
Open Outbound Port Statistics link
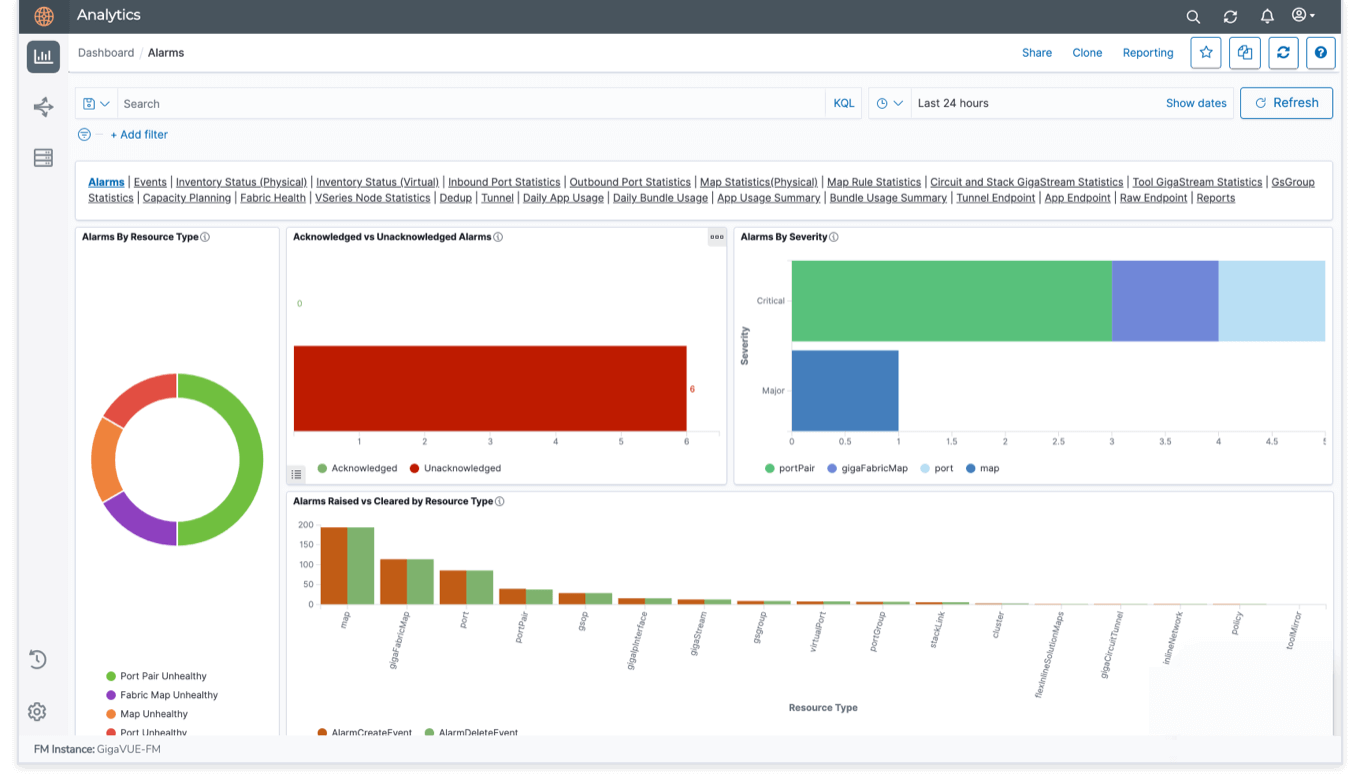(x=630, y=182)
